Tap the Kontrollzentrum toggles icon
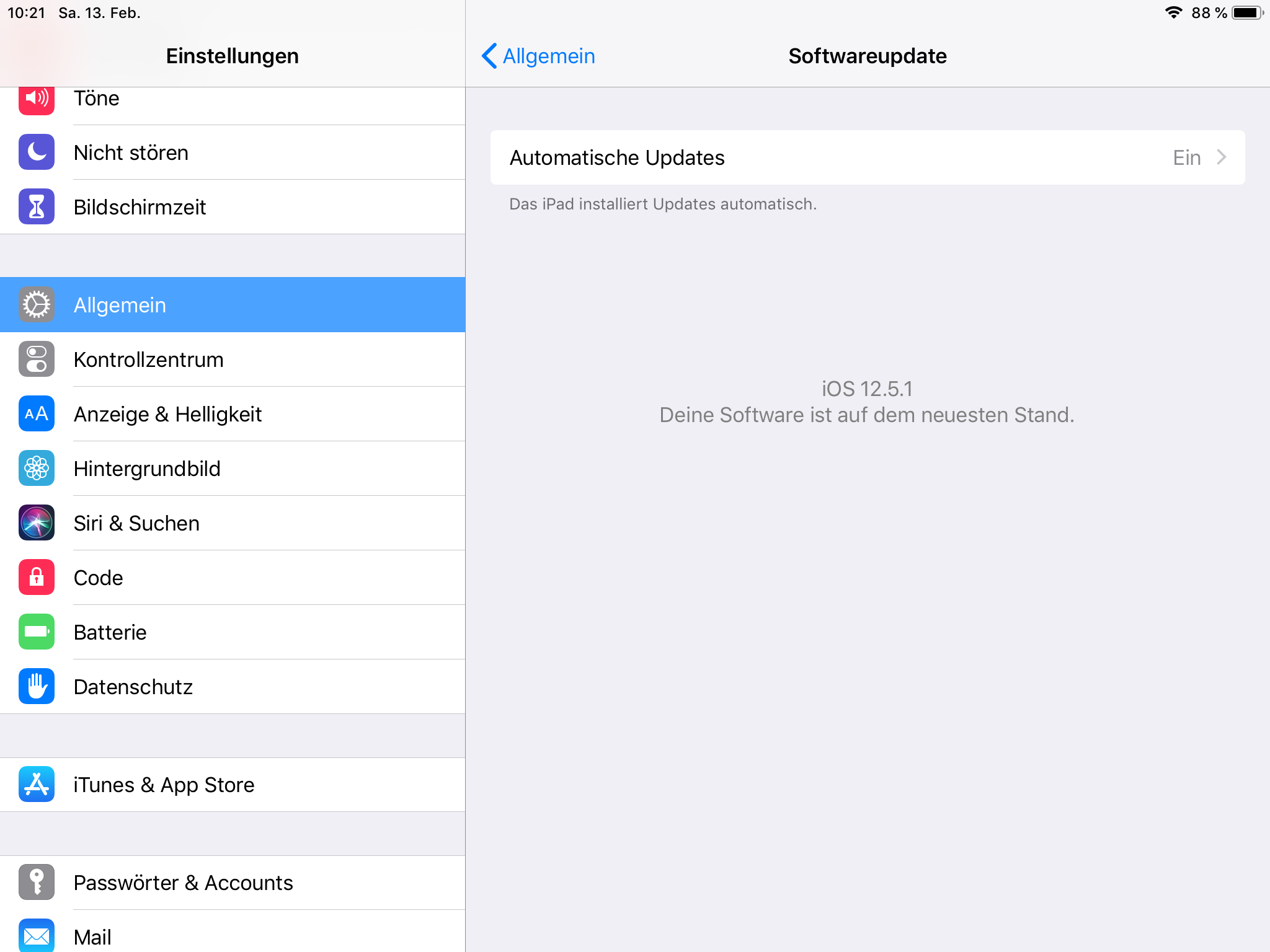The width and height of the screenshot is (1270, 952). [x=37, y=359]
